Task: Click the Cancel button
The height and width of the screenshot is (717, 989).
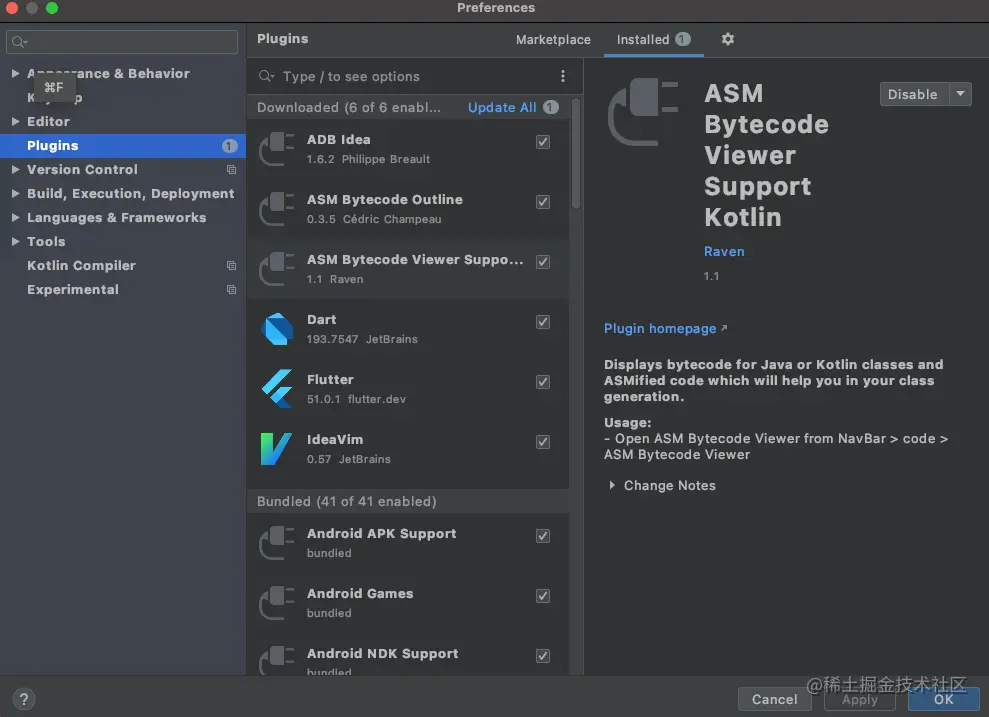Action: [775, 699]
